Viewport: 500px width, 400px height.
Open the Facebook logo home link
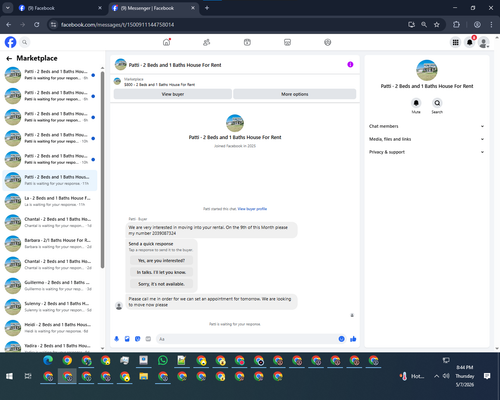click(10, 42)
